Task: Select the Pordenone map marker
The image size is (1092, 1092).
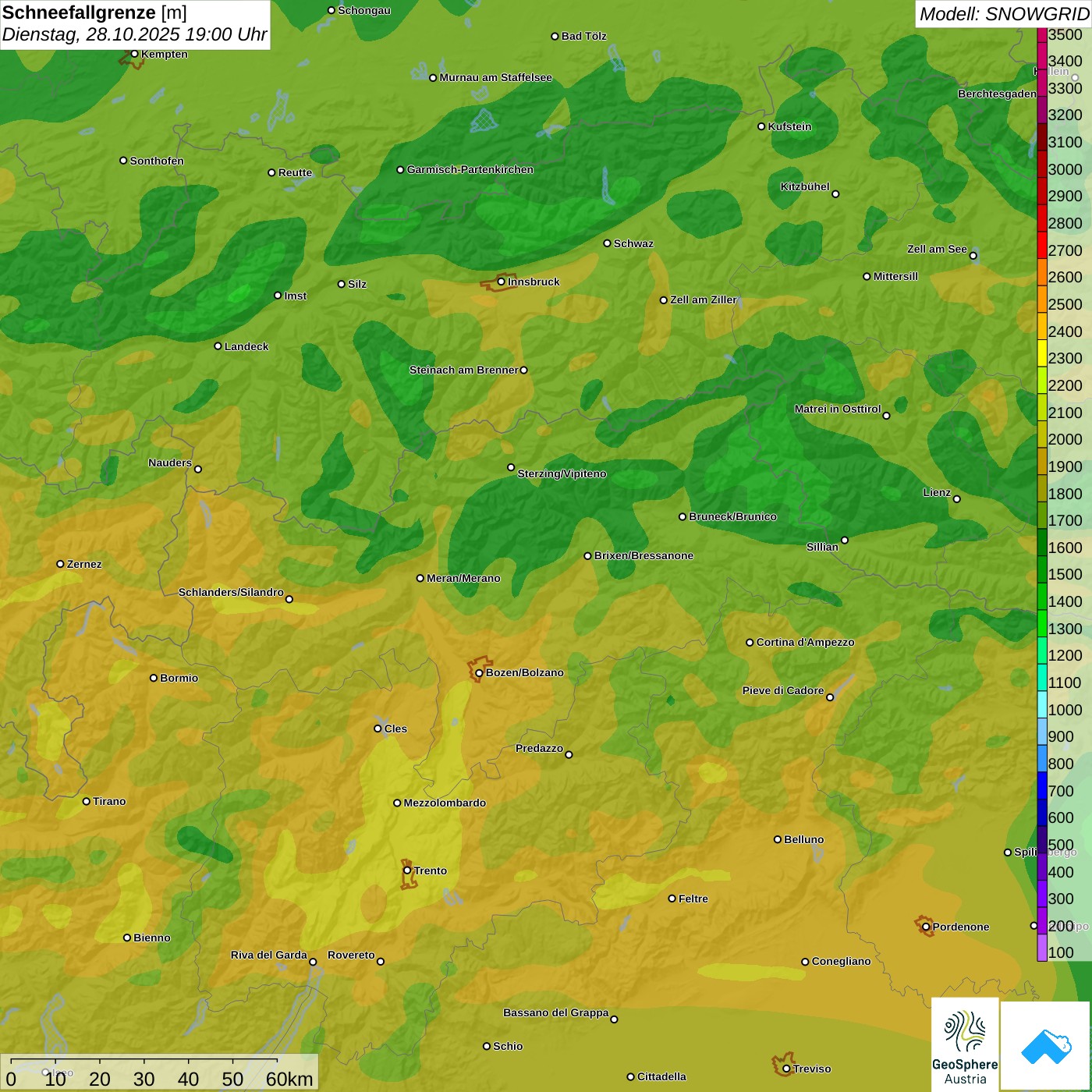Action: 926,927
